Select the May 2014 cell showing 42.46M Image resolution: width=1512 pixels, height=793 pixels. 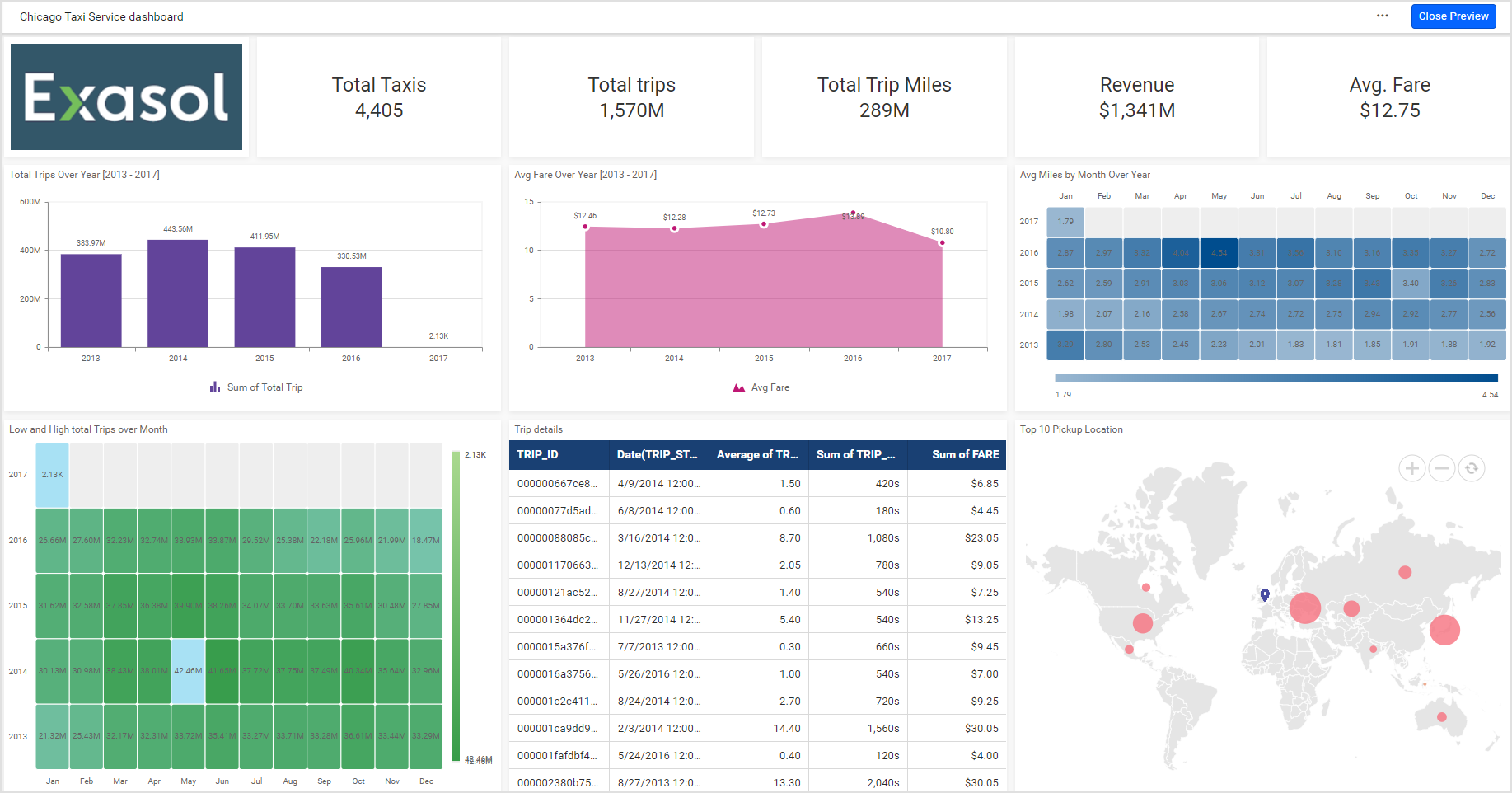click(188, 671)
